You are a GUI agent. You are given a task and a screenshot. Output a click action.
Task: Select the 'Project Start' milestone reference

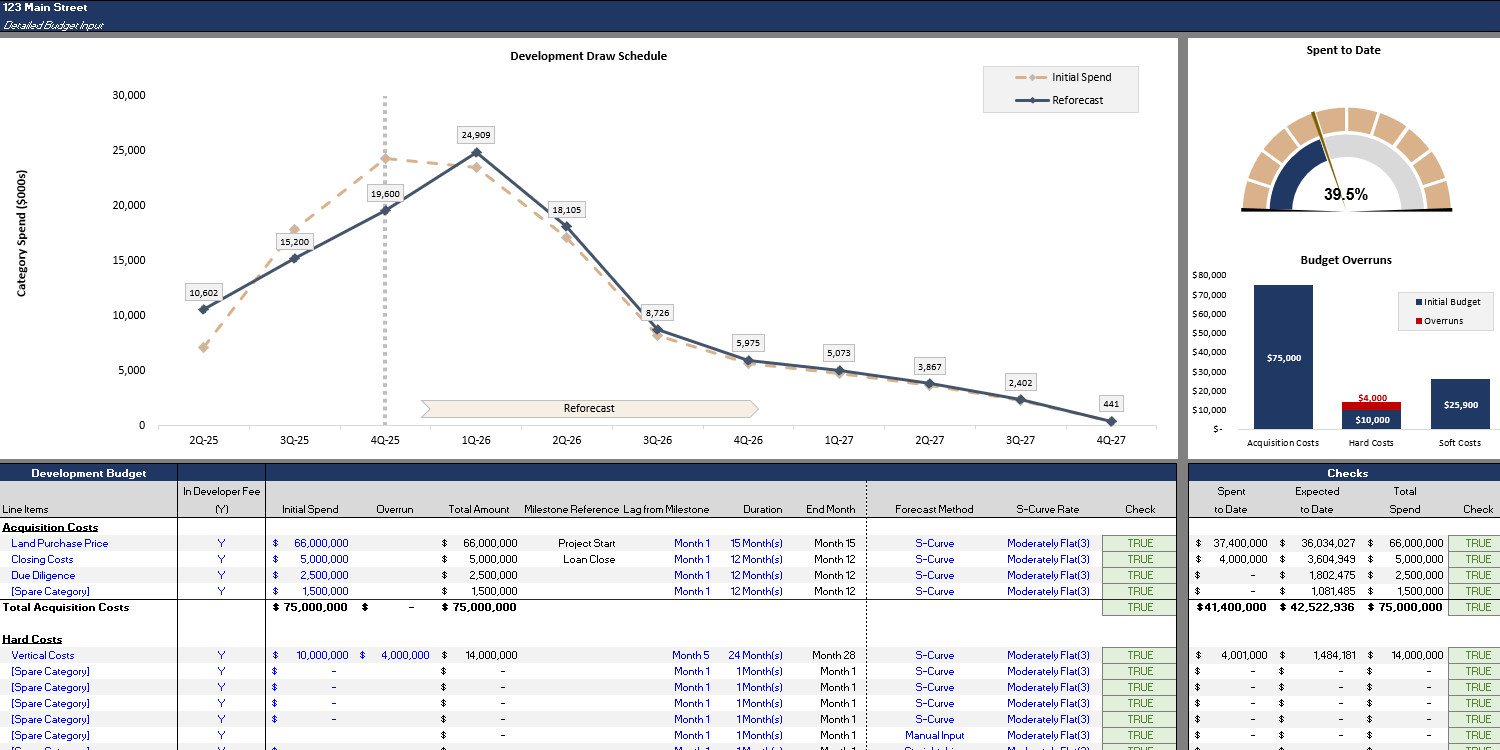588,543
